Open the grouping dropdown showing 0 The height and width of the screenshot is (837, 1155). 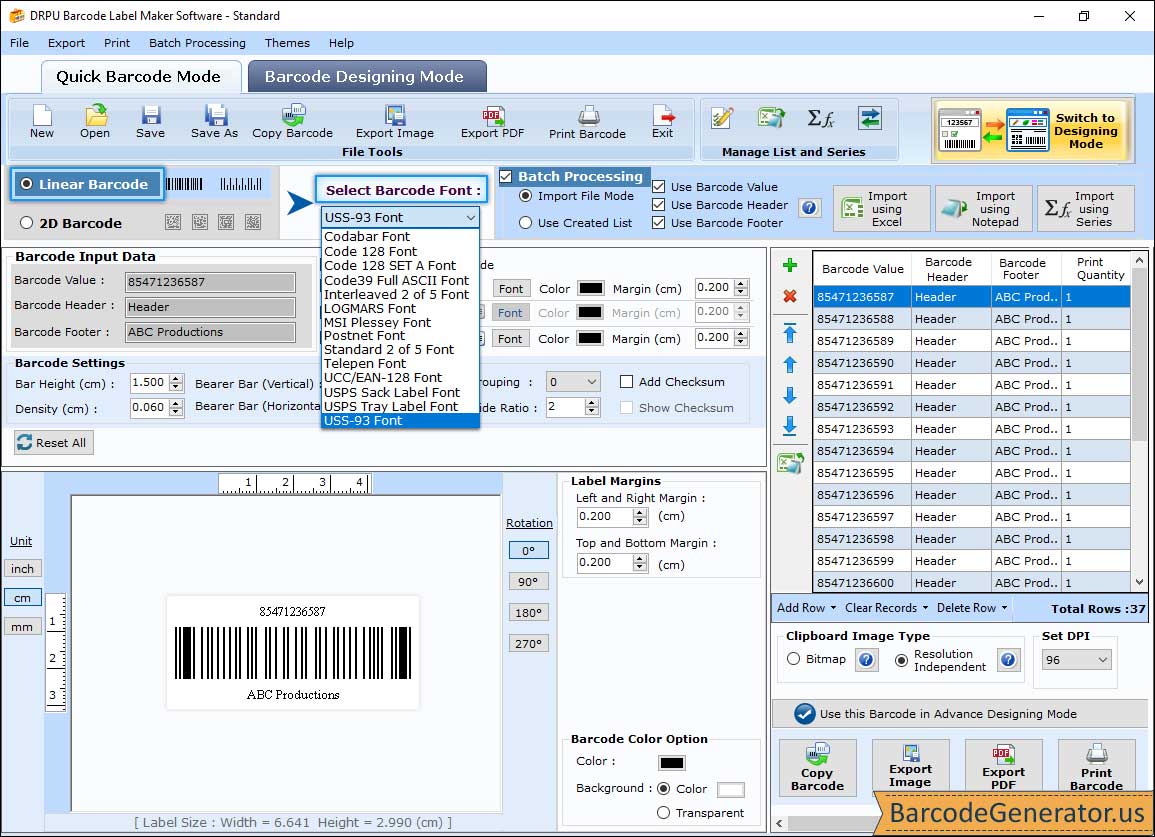tap(572, 382)
